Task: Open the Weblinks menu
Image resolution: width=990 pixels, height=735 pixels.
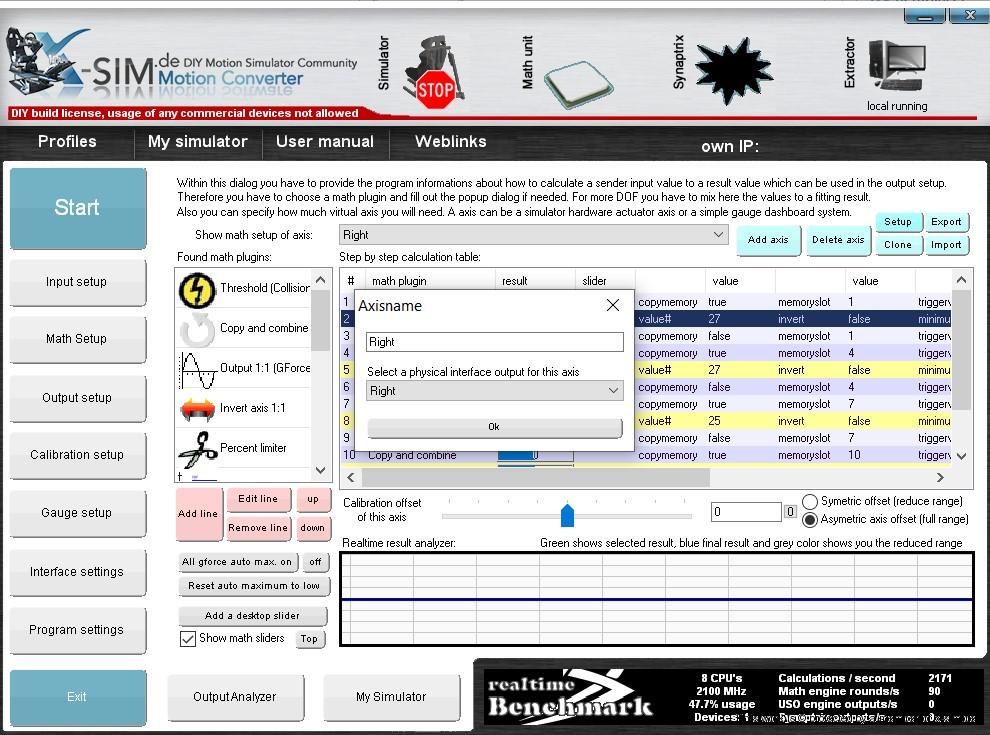Action: point(450,141)
